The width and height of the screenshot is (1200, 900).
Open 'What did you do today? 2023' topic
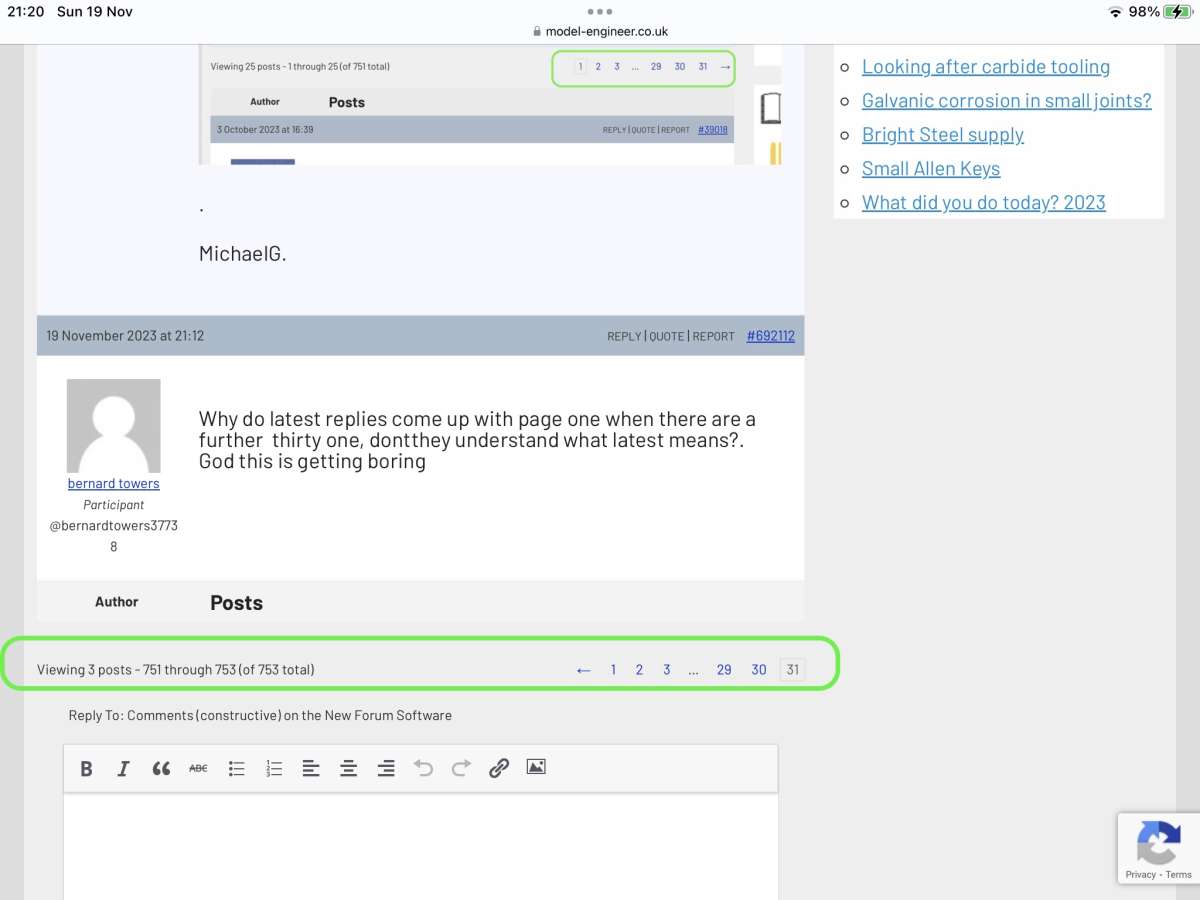pos(984,203)
